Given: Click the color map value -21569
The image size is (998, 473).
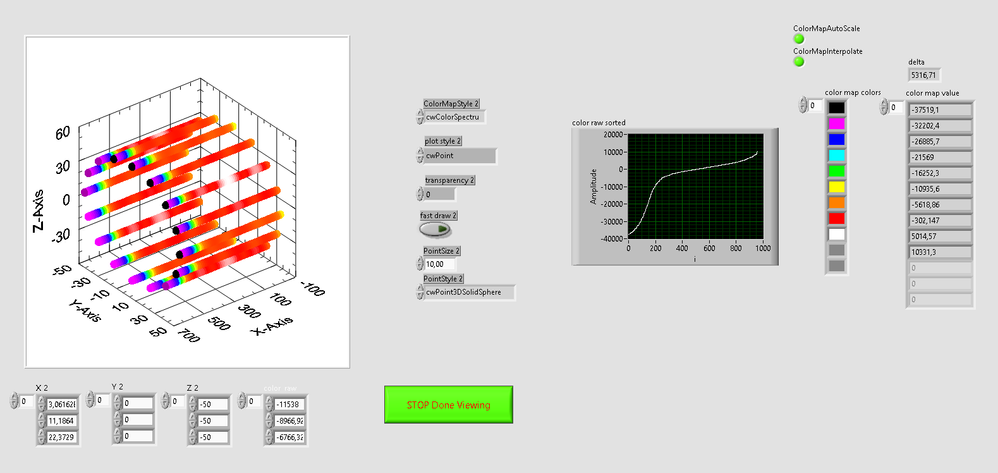Looking at the screenshot, I should pos(940,157).
